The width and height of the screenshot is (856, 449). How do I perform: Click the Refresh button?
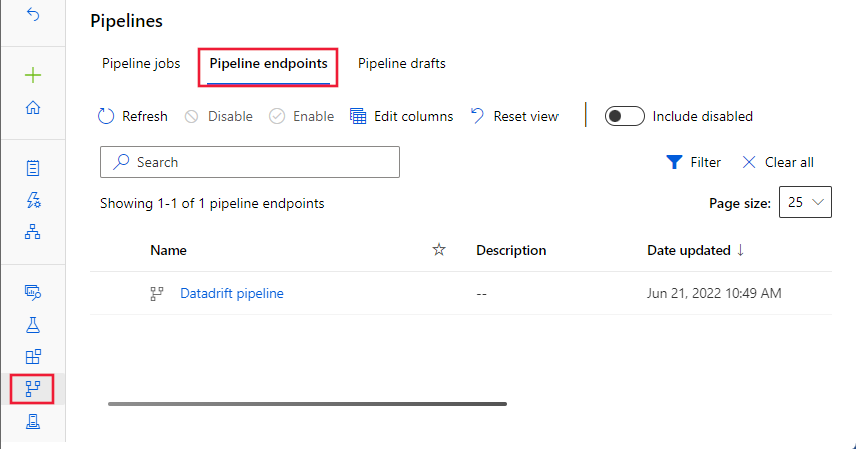click(133, 116)
